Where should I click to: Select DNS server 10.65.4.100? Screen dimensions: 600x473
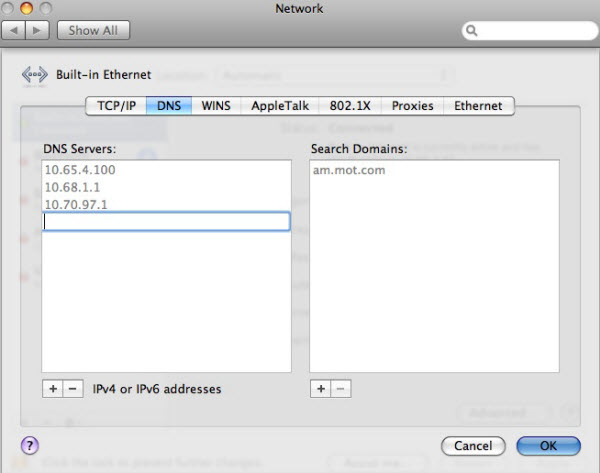pos(80,170)
